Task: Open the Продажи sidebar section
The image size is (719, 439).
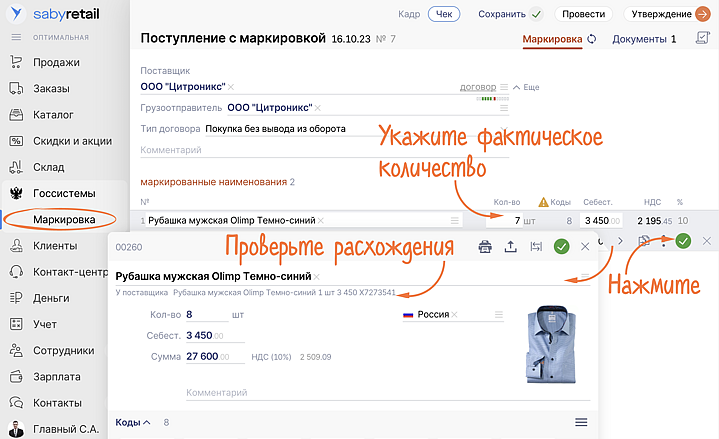Action: (56, 62)
